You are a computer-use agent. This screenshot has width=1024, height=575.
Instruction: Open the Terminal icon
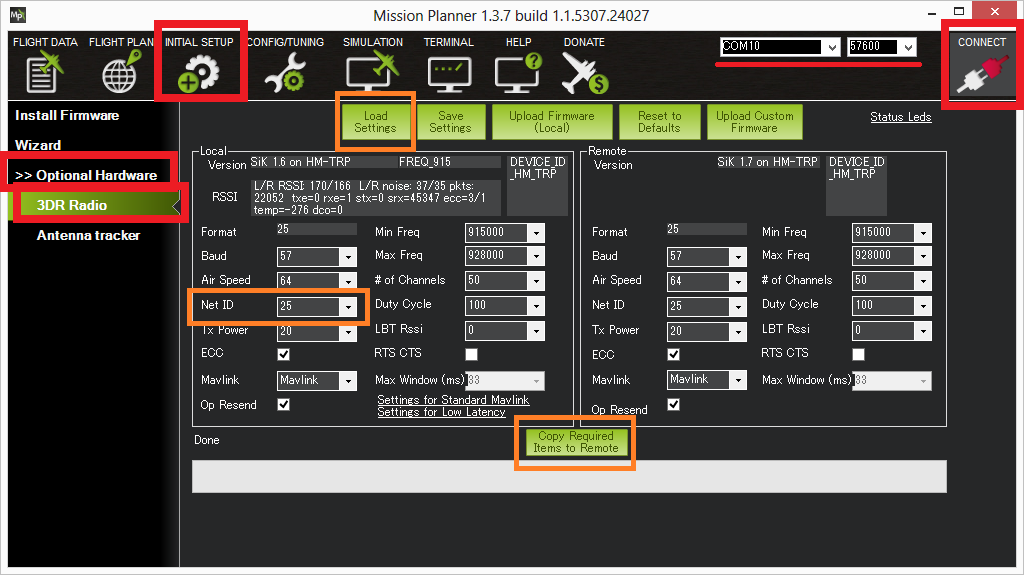(x=448, y=74)
